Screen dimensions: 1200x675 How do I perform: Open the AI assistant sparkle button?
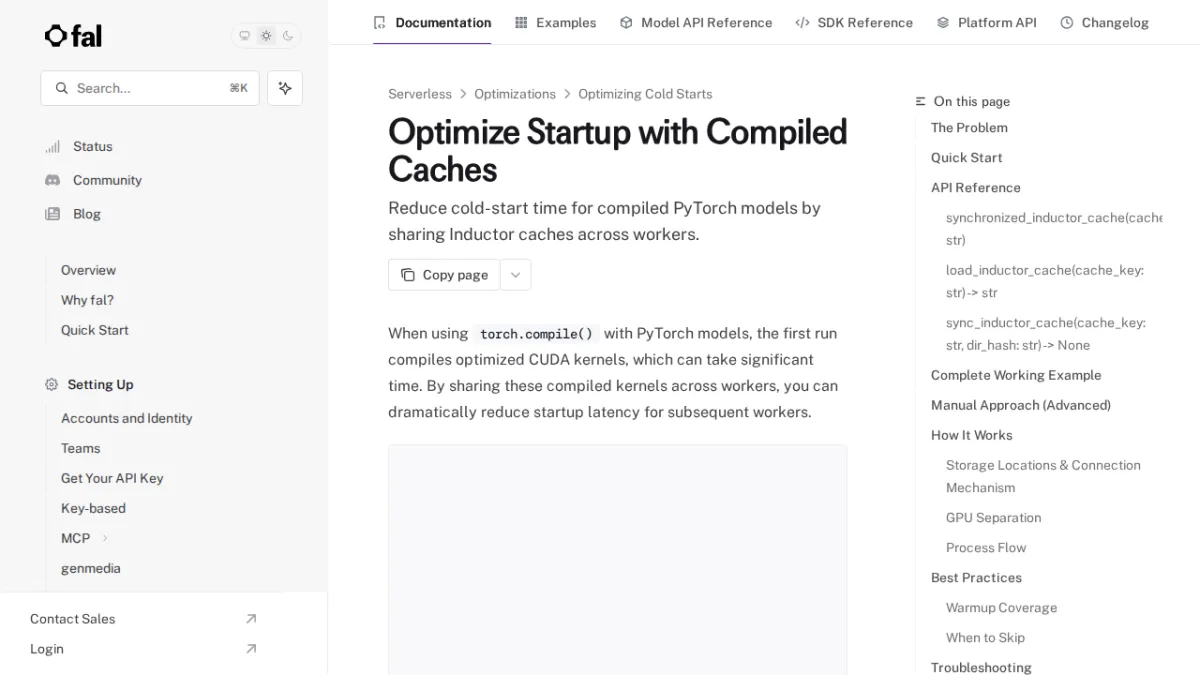click(x=285, y=88)
